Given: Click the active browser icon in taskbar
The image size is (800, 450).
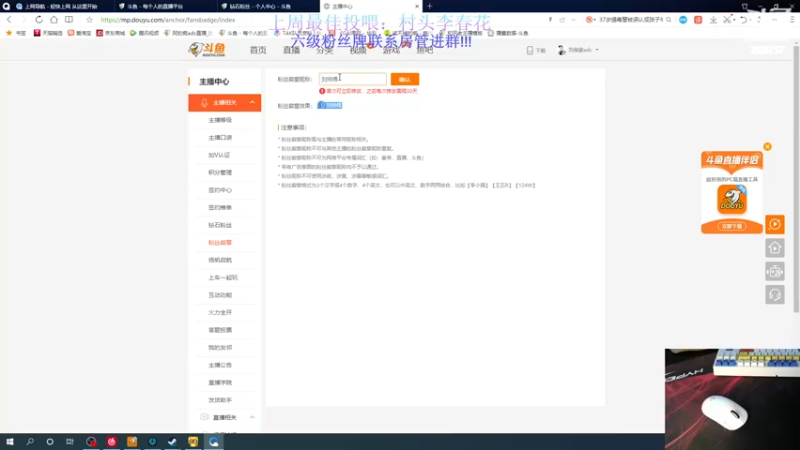Looking at the screenshot, I should (x=213, y=441).
